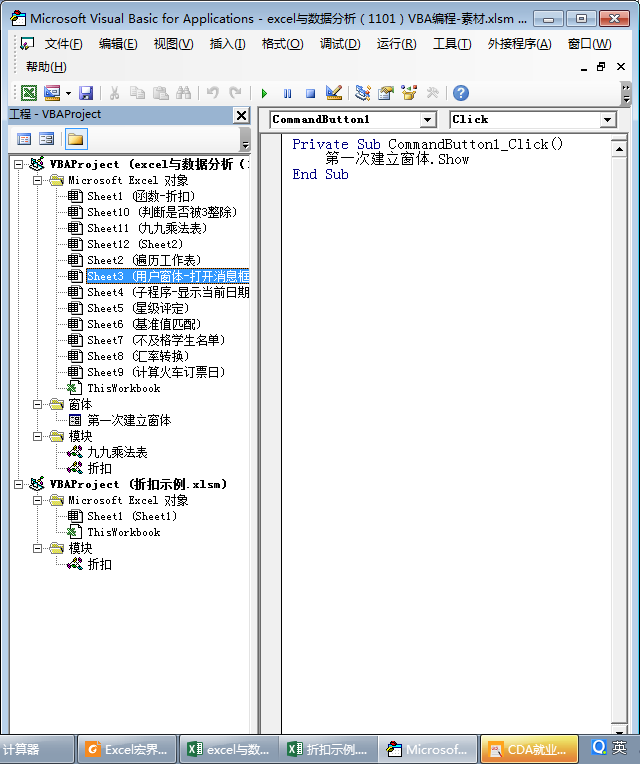
Task: Click in the code line 第一次建立窗体.Show
Action: coord(397,159)
